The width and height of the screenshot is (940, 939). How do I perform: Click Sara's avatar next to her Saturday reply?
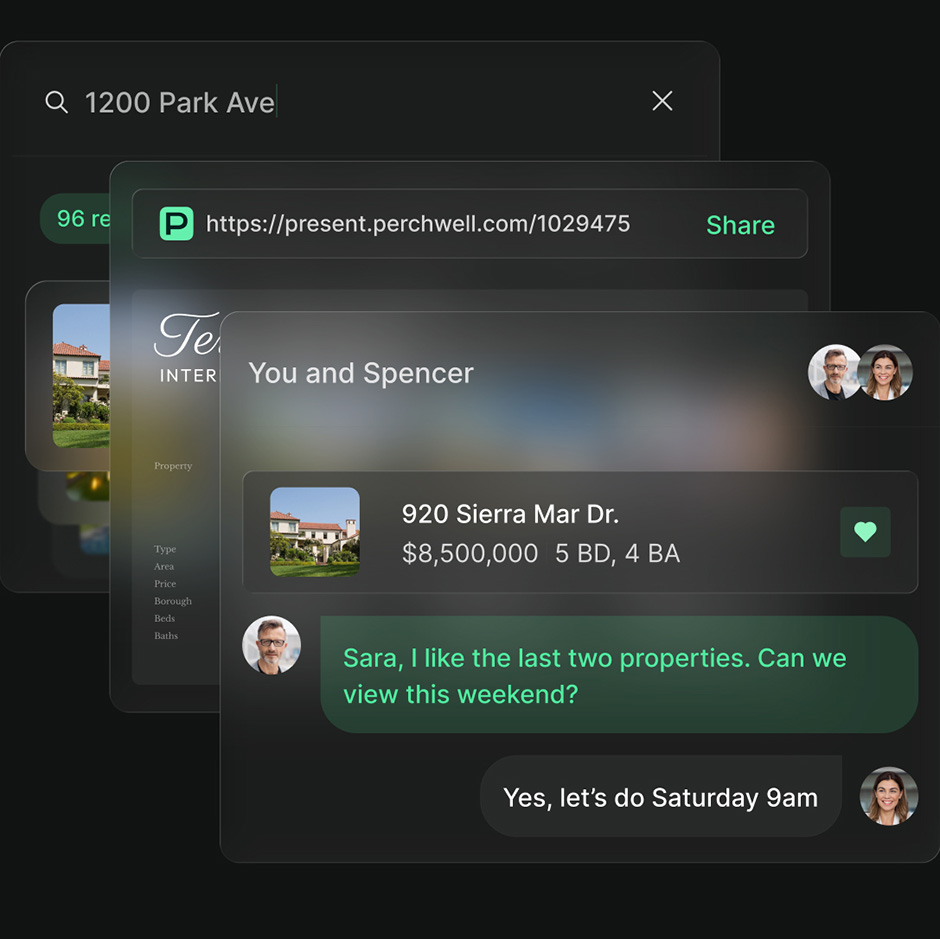(x=888, y=796)
